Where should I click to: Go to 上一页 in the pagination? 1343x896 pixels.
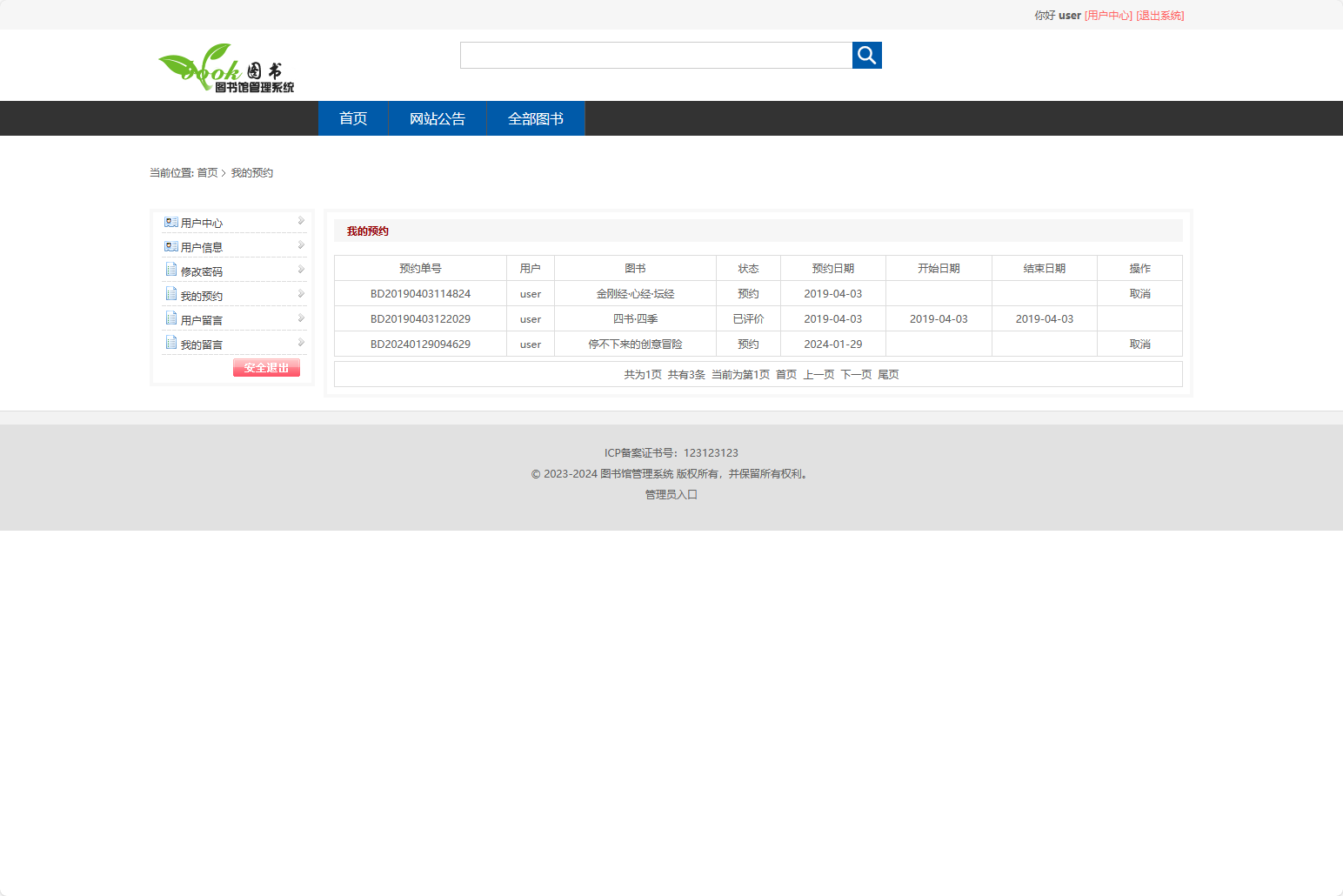coord(818,375)
